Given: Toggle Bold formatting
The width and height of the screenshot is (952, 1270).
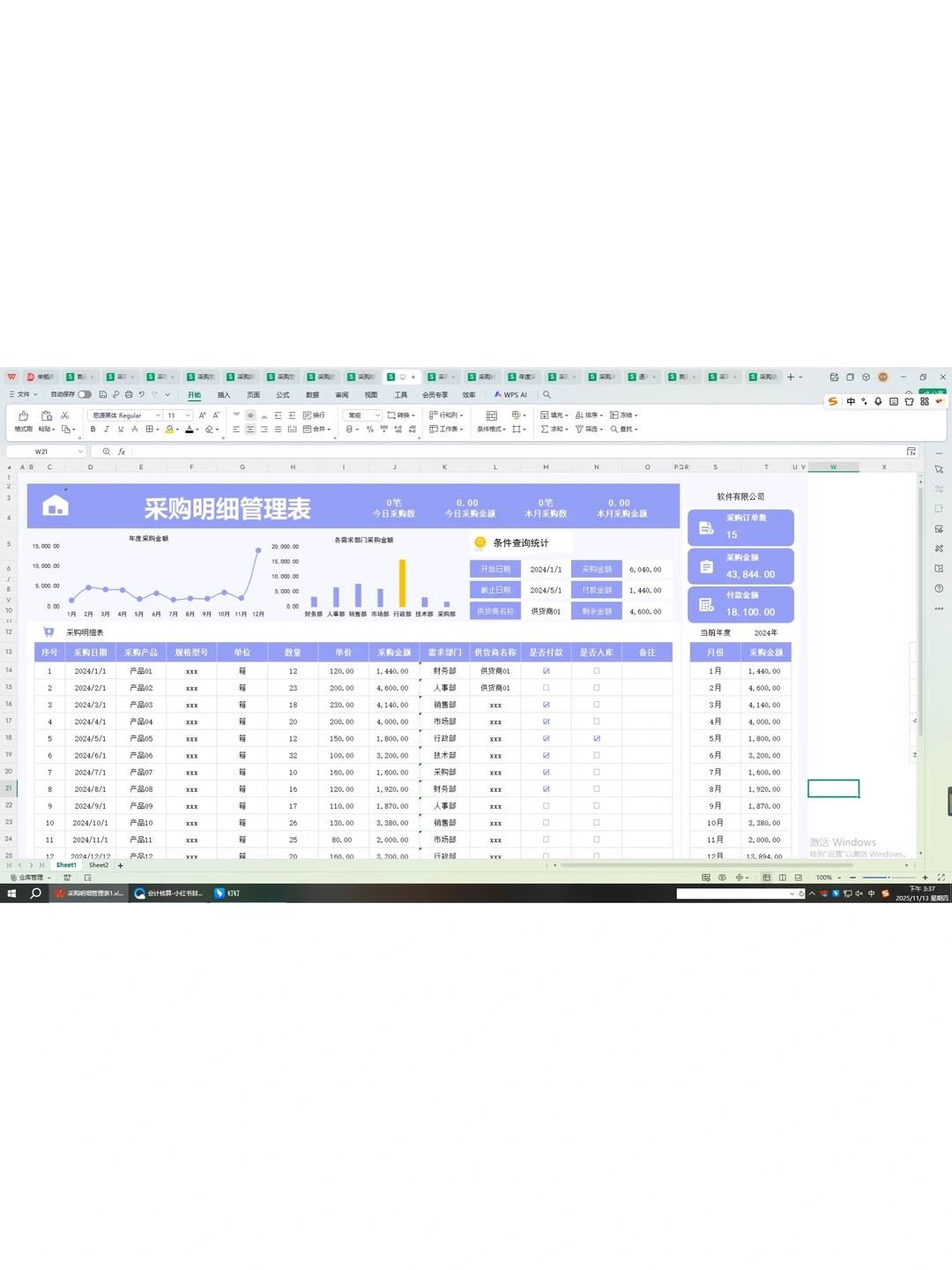Looking at the screenshot, I should [x=93, y=430].
